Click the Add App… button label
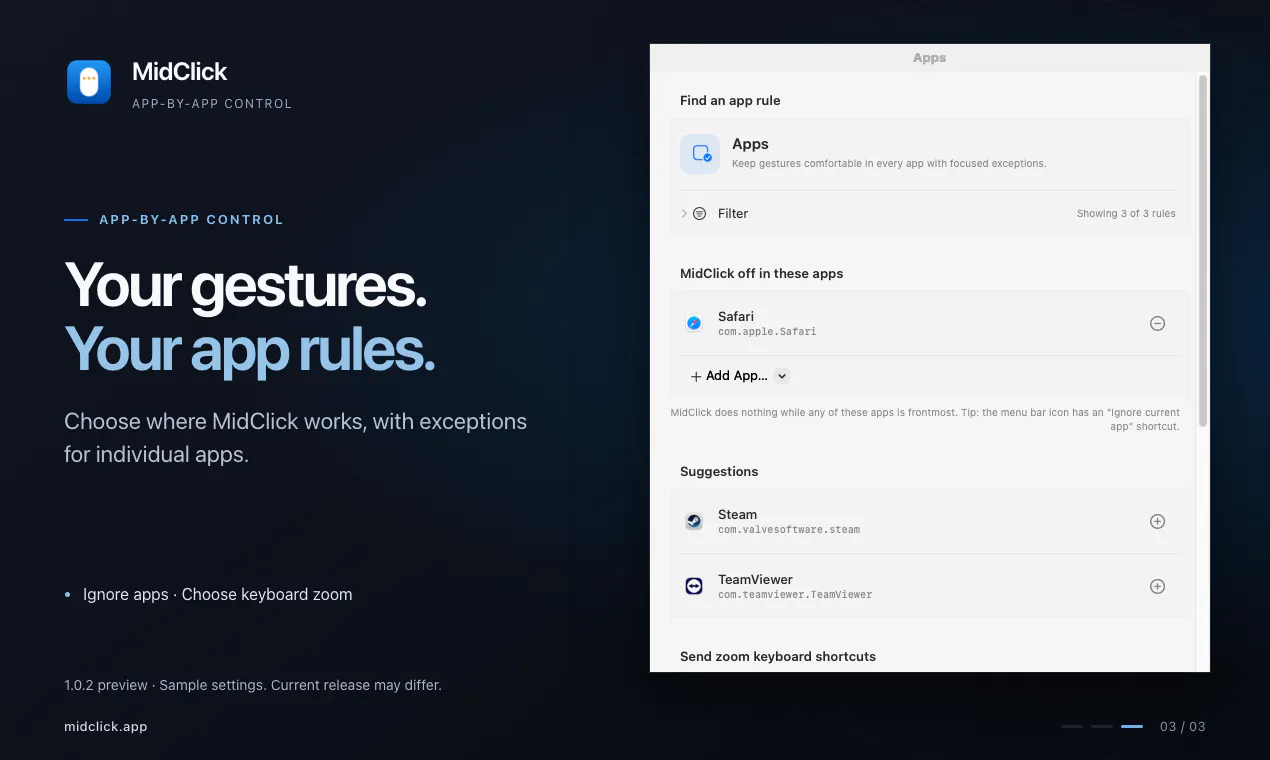This screenshot has width=1270, height=760. tap(737, 376)
